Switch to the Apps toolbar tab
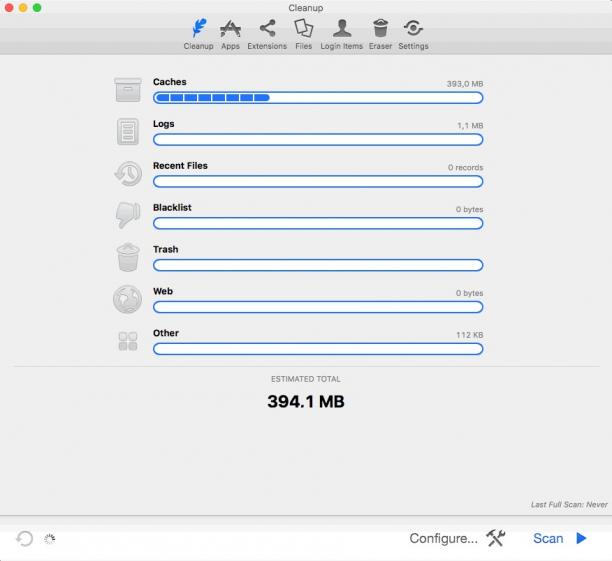 tap(230, 35)
